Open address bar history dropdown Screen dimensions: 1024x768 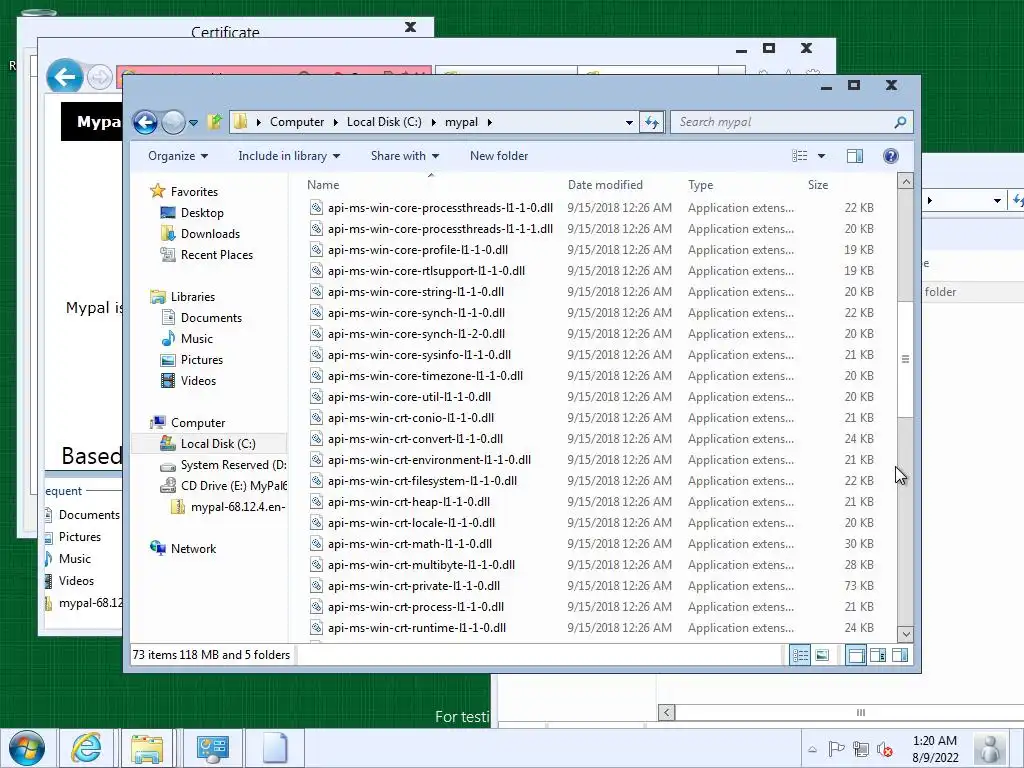[x=629, y=122]
